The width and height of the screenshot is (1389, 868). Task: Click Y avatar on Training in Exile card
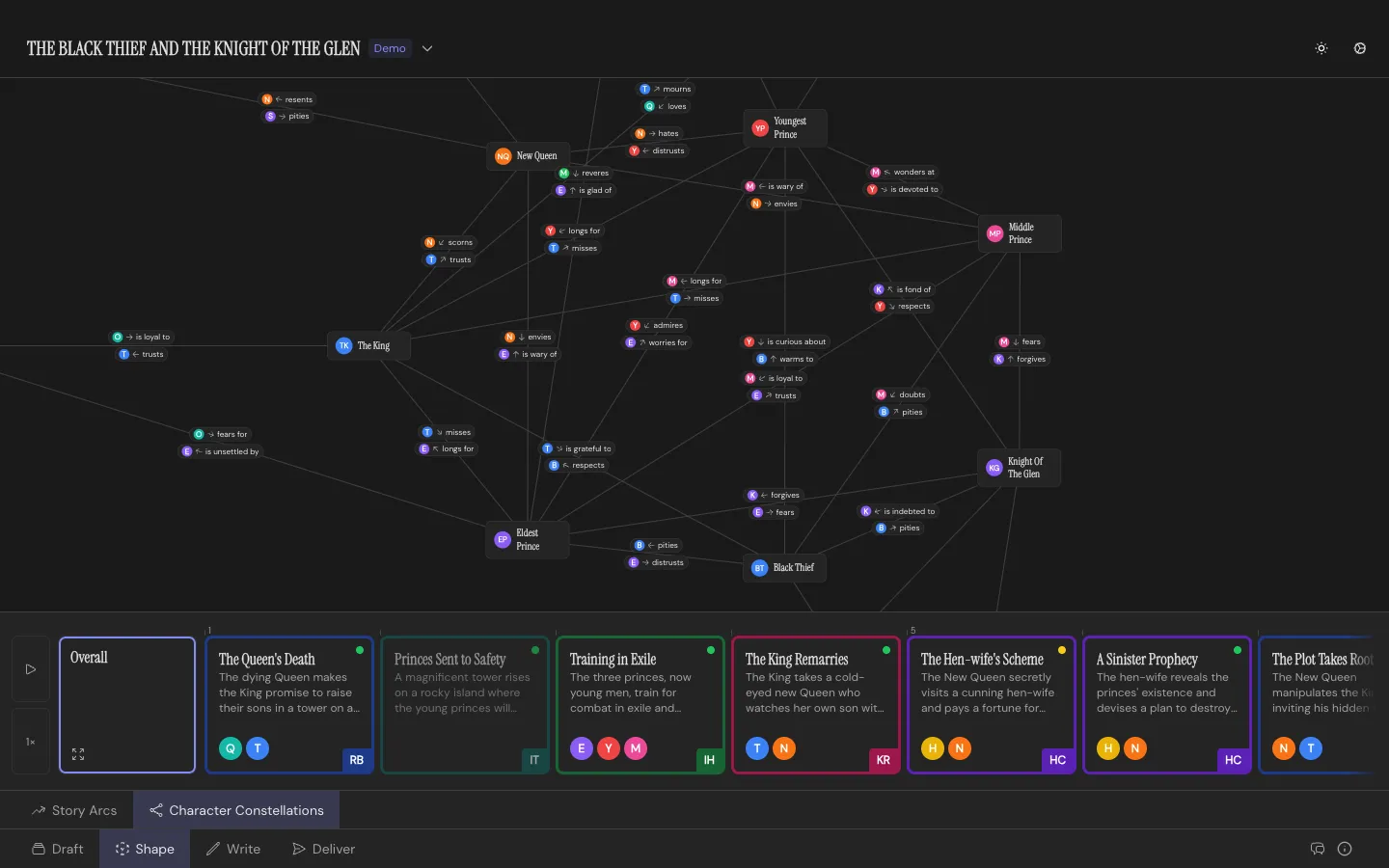coord(609,748)
